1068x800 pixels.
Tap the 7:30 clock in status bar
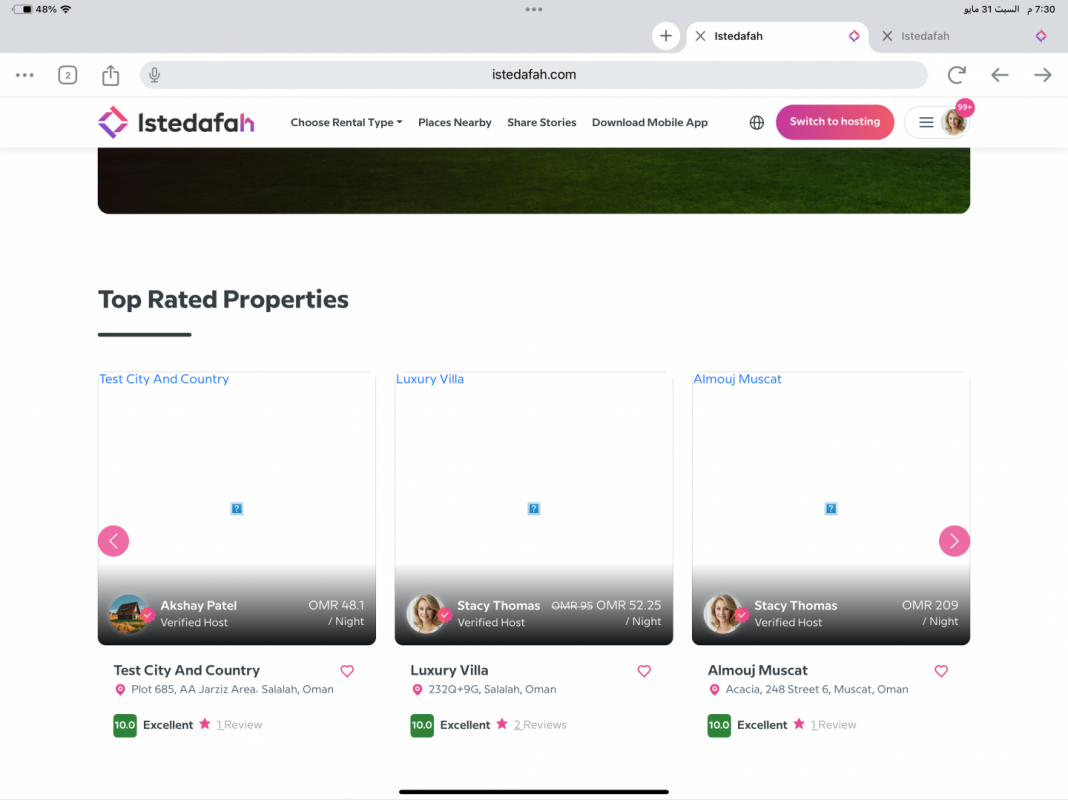tap(1045, 10)
